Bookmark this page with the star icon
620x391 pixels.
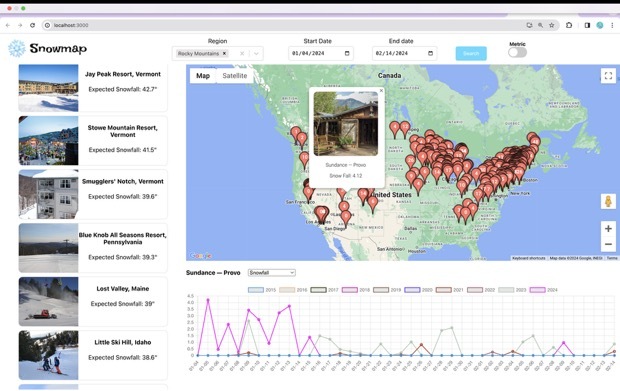[x=551, y=25]
